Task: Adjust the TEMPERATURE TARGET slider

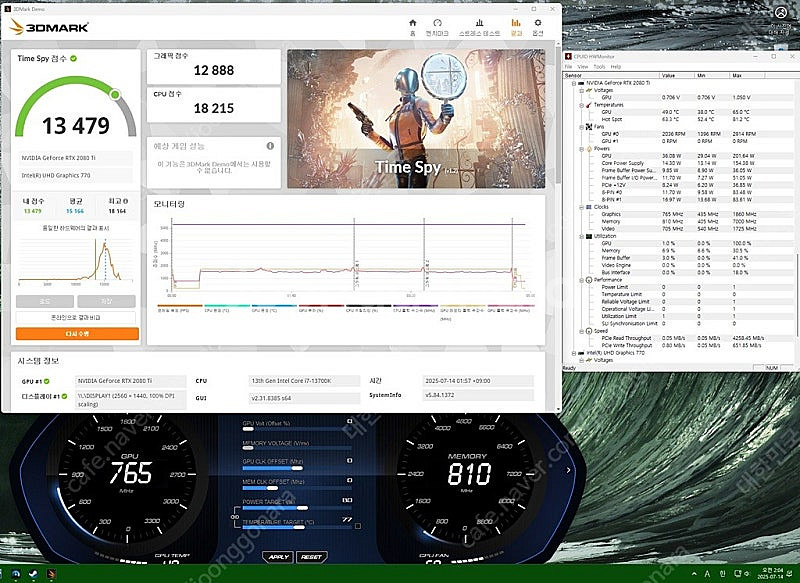Action: tap(299, 527)
